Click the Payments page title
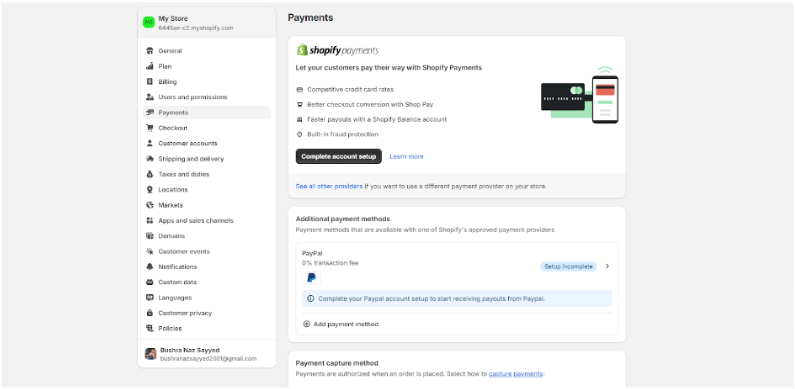Viewport: 795px width, 389px height. click(310, 18)
